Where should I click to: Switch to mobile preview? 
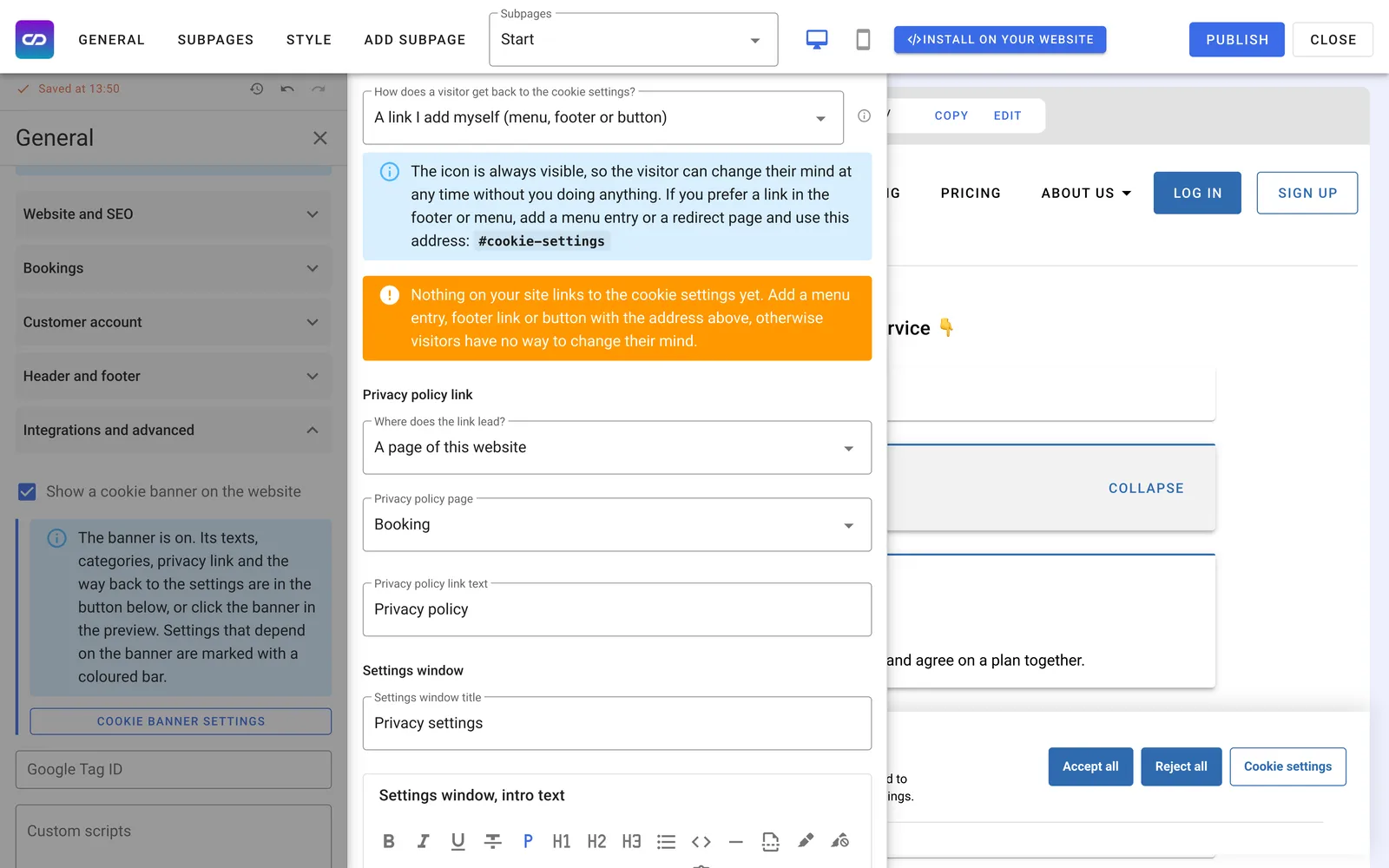click(863, 40)
